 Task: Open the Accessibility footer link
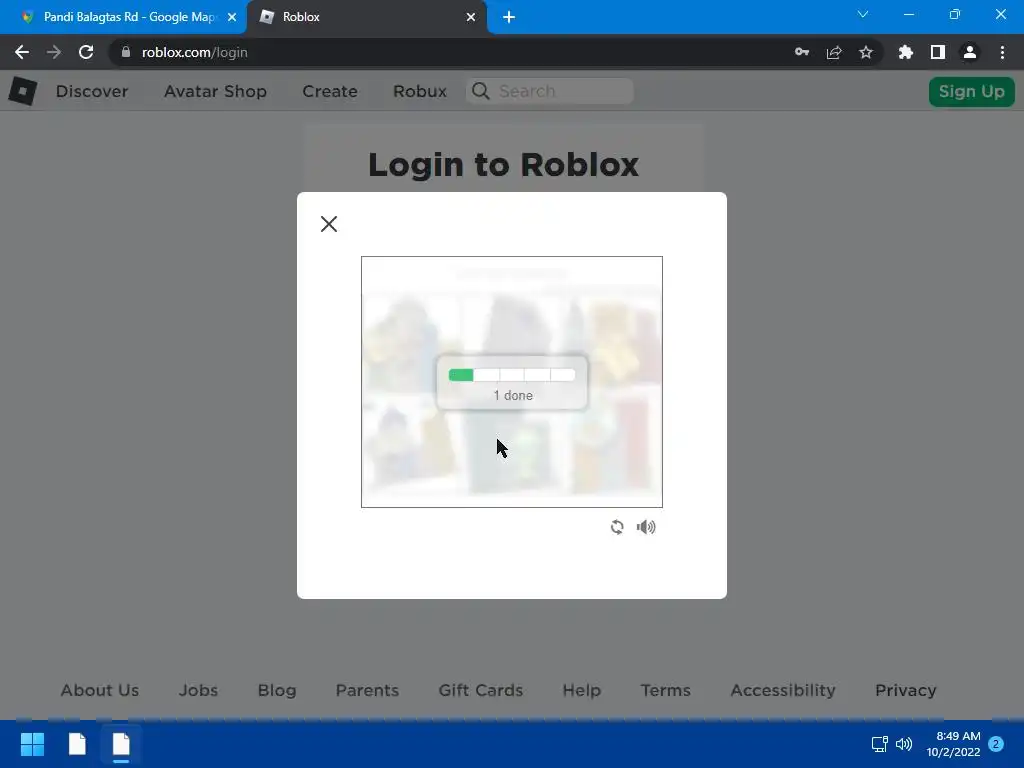click(783, 690)
